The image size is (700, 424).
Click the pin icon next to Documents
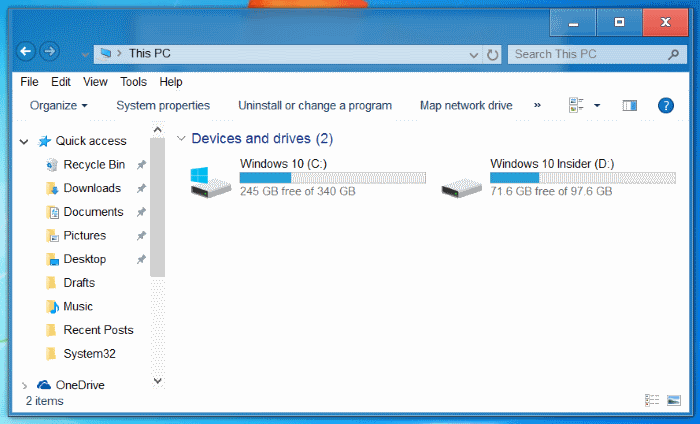coord(141,212)
